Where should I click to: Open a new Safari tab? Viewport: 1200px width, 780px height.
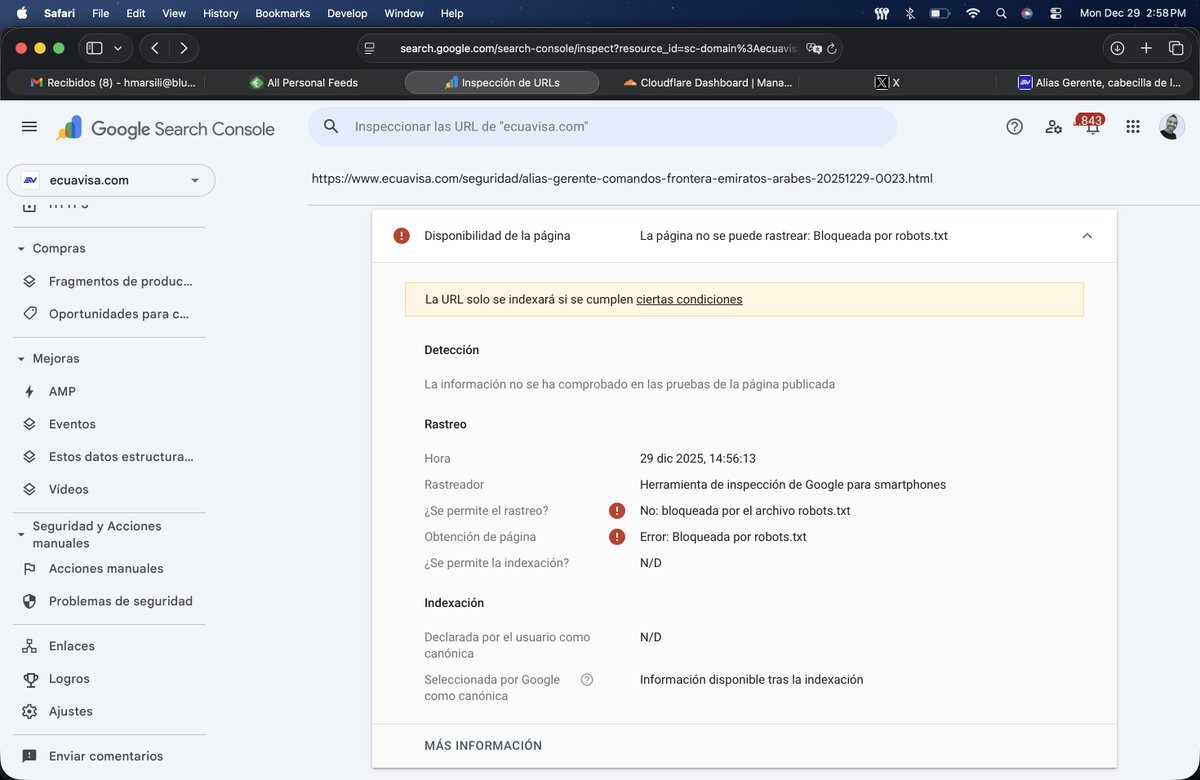(x=1147, y=48)
